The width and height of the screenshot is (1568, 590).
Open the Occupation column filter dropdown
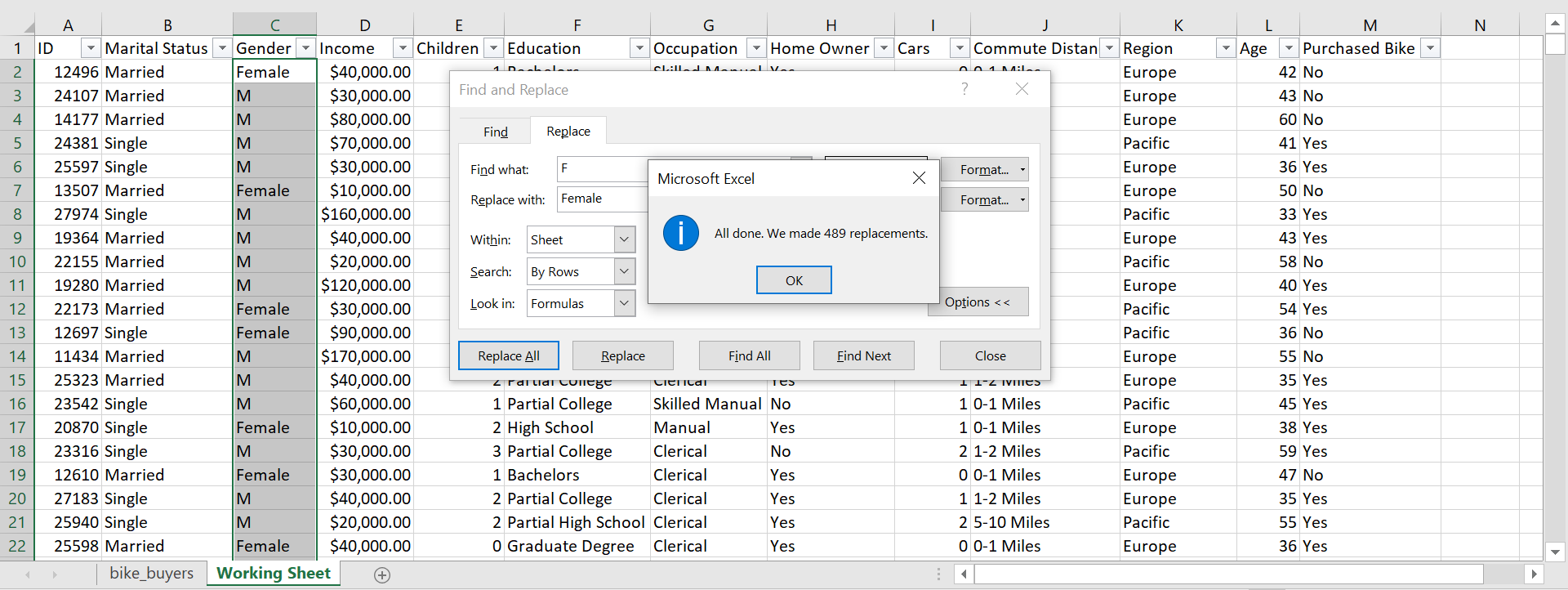click(756, 48)
